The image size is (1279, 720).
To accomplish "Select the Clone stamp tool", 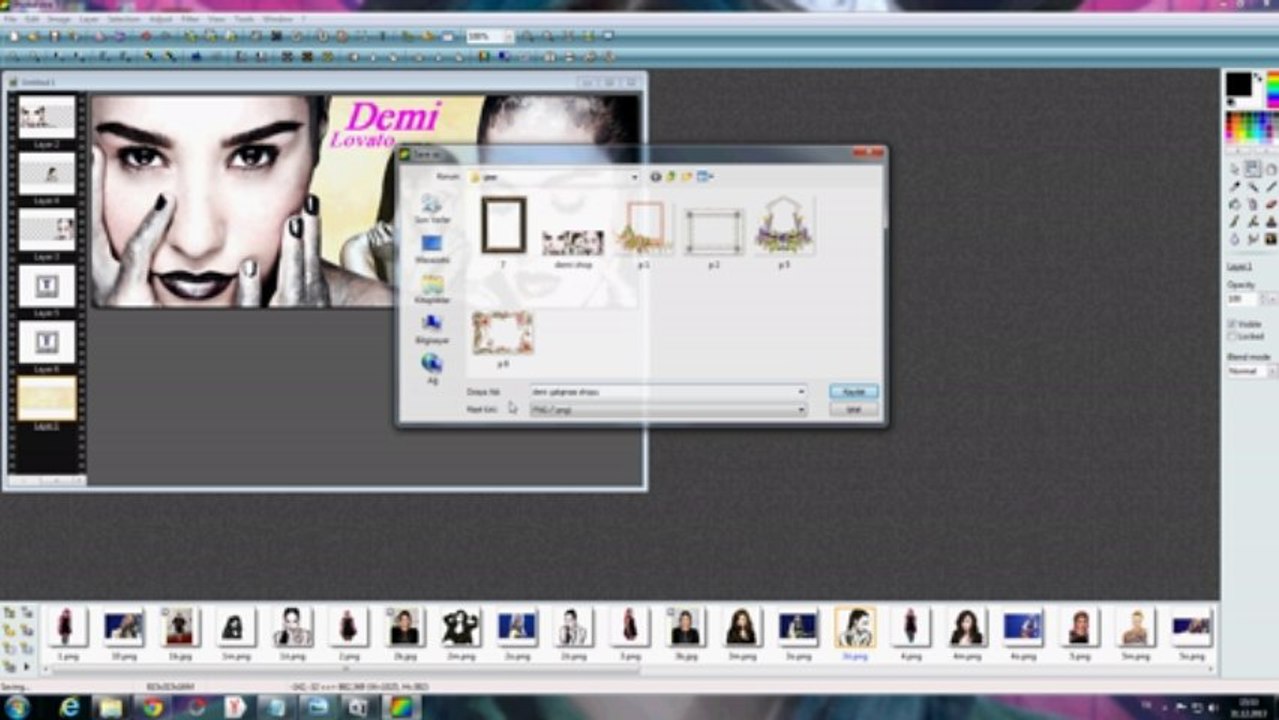I will [x=1271, y=221].
